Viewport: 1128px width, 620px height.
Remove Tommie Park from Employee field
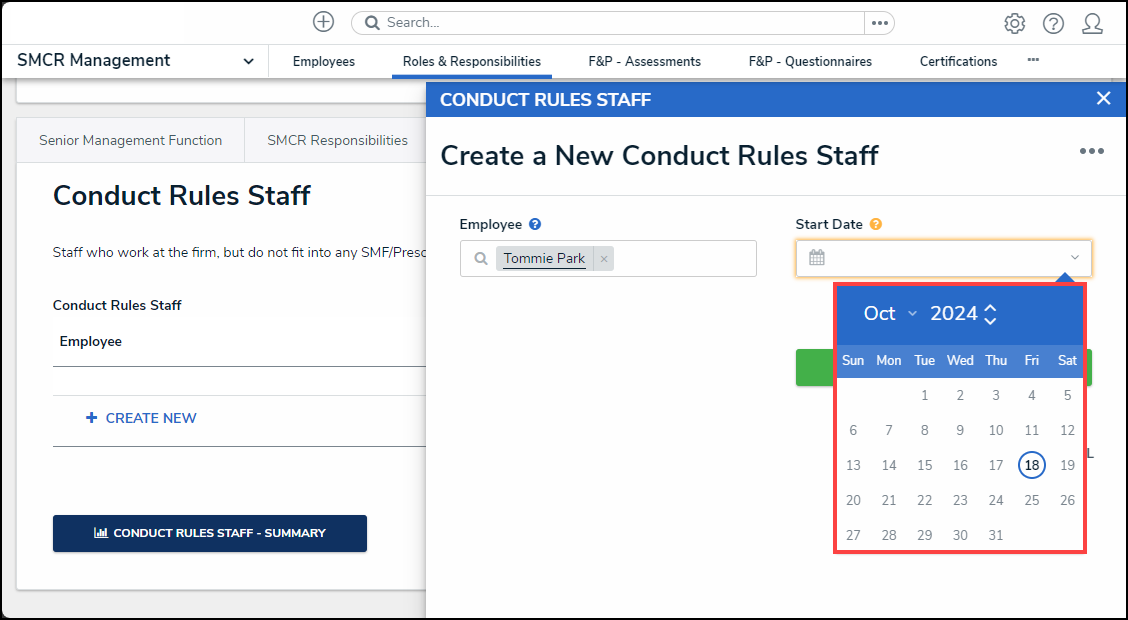pyautogui.click(x=604, y=259)
